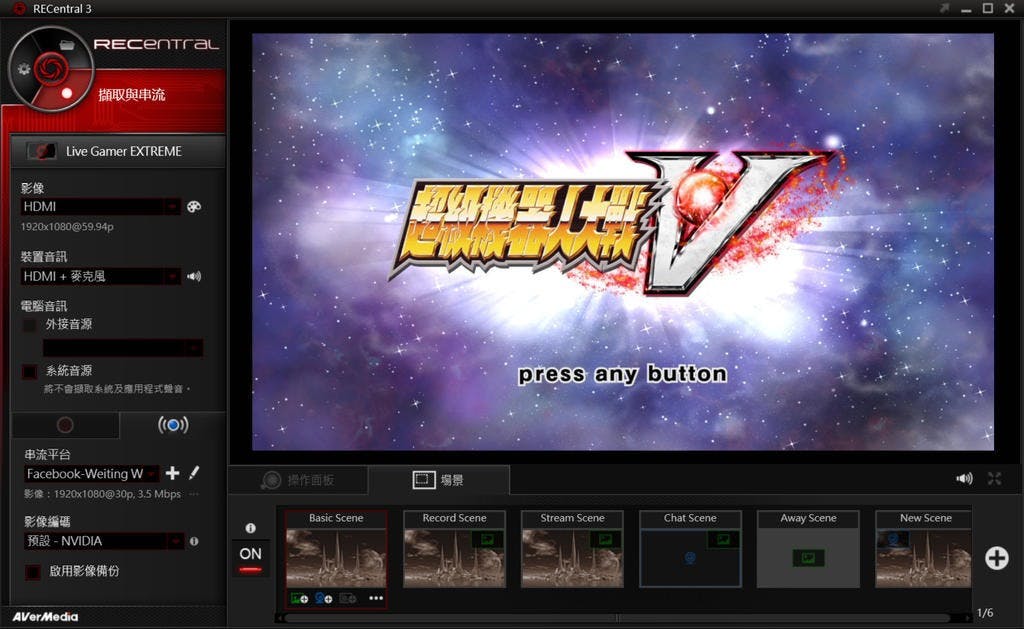
Task: Click the scene scrollbar left arrow
Action: click(280, 617)
